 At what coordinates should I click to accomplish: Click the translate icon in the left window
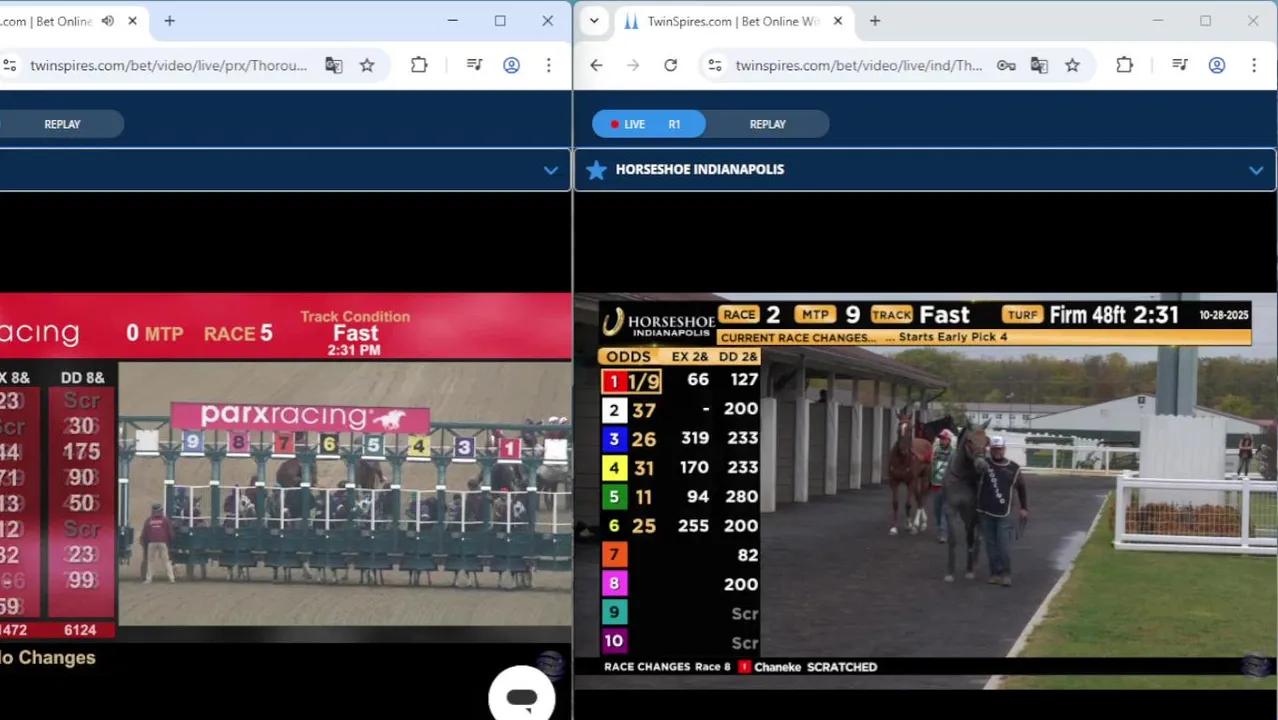click(x=334, y=65)
